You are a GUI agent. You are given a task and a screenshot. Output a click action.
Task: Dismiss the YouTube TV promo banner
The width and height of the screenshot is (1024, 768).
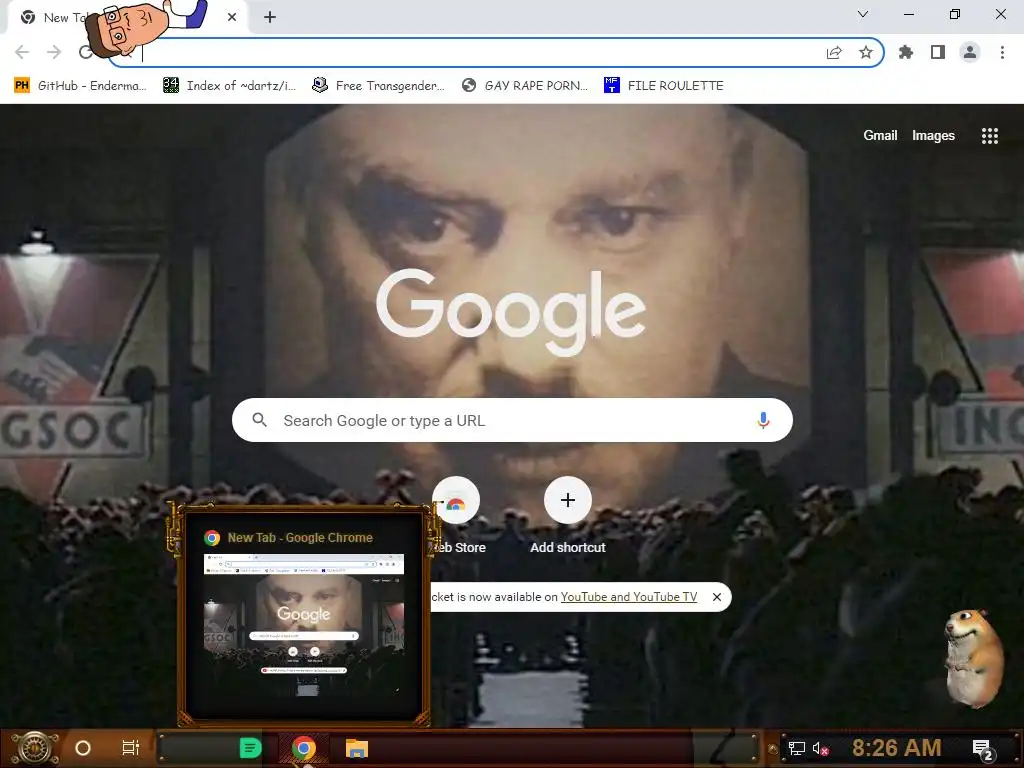(716, 597)
